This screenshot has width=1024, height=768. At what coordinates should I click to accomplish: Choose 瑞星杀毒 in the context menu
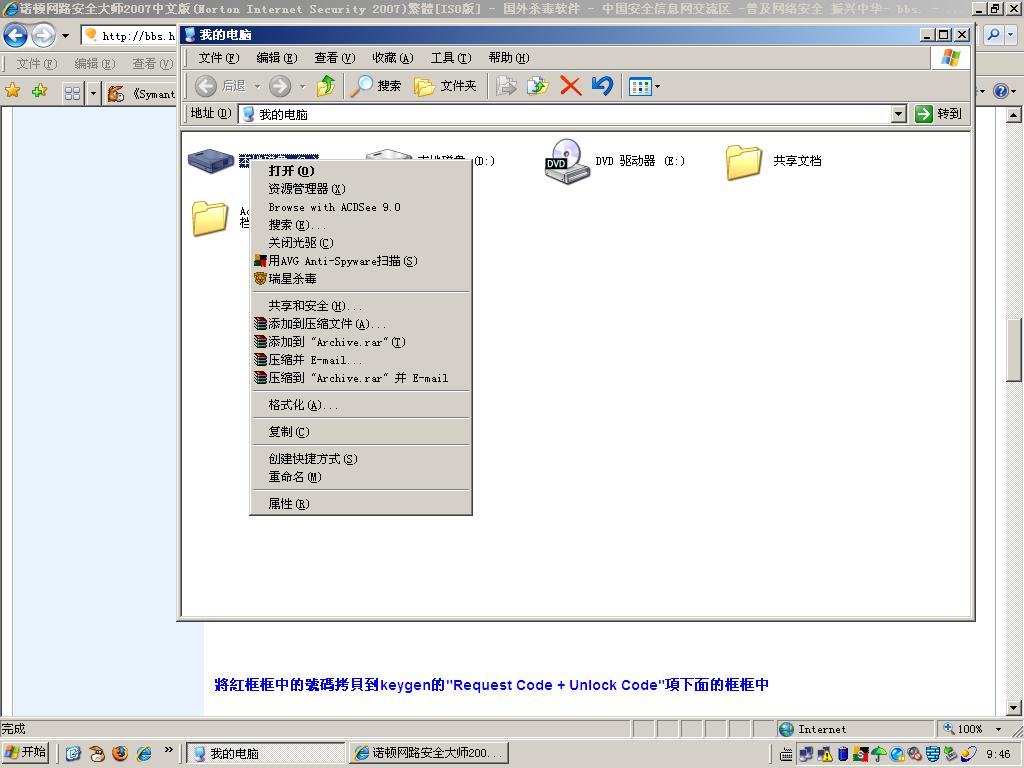pyautogui.click(x=360, y=279)
